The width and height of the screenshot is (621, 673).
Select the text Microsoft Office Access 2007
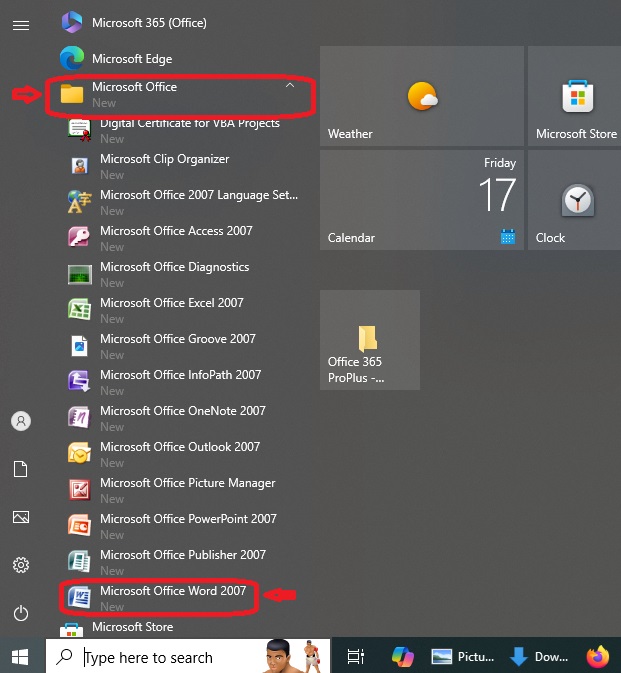[x=176, y=230]
